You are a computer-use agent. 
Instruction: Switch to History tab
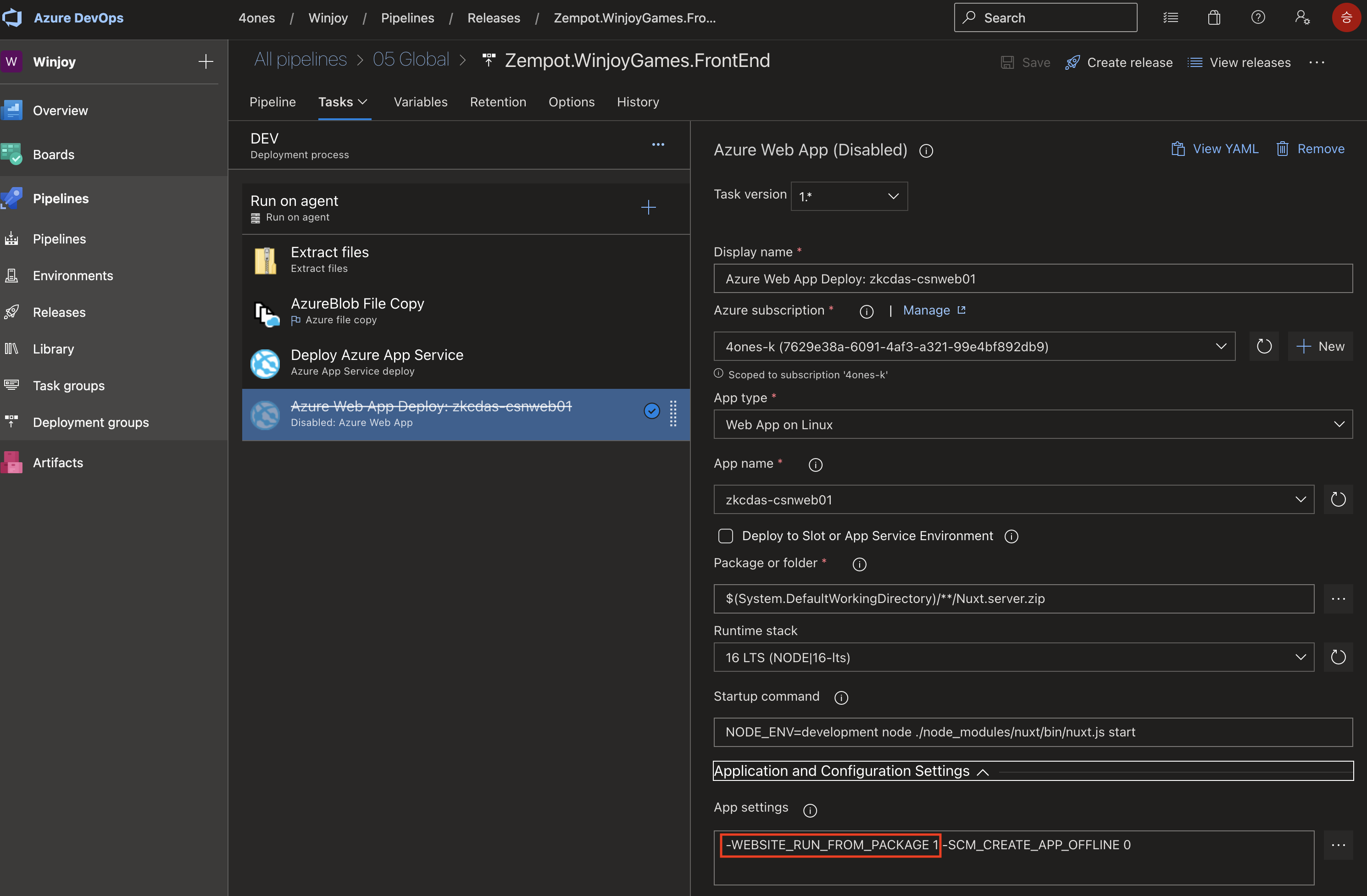click(x=638, y=102)
